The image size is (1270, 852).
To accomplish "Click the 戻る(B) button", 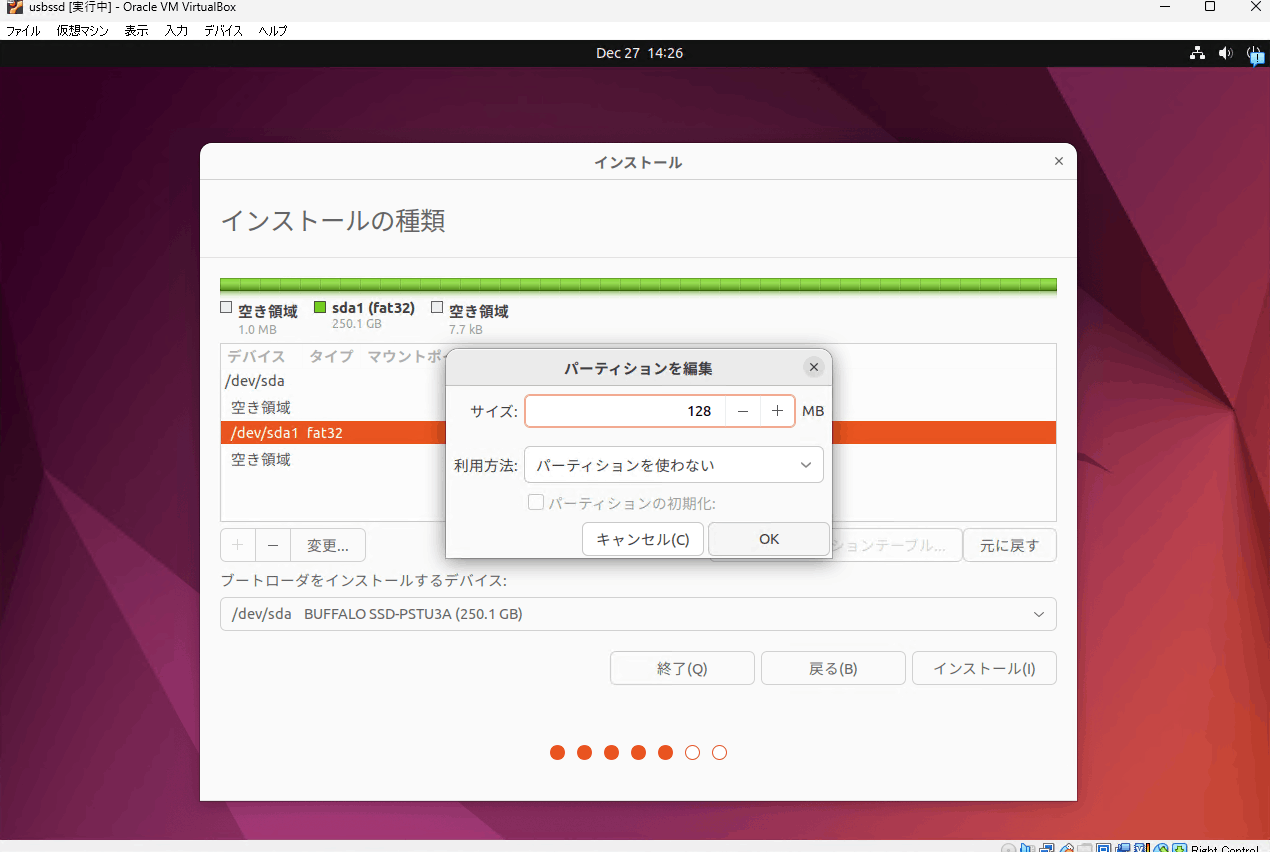I will coord(833,668).
